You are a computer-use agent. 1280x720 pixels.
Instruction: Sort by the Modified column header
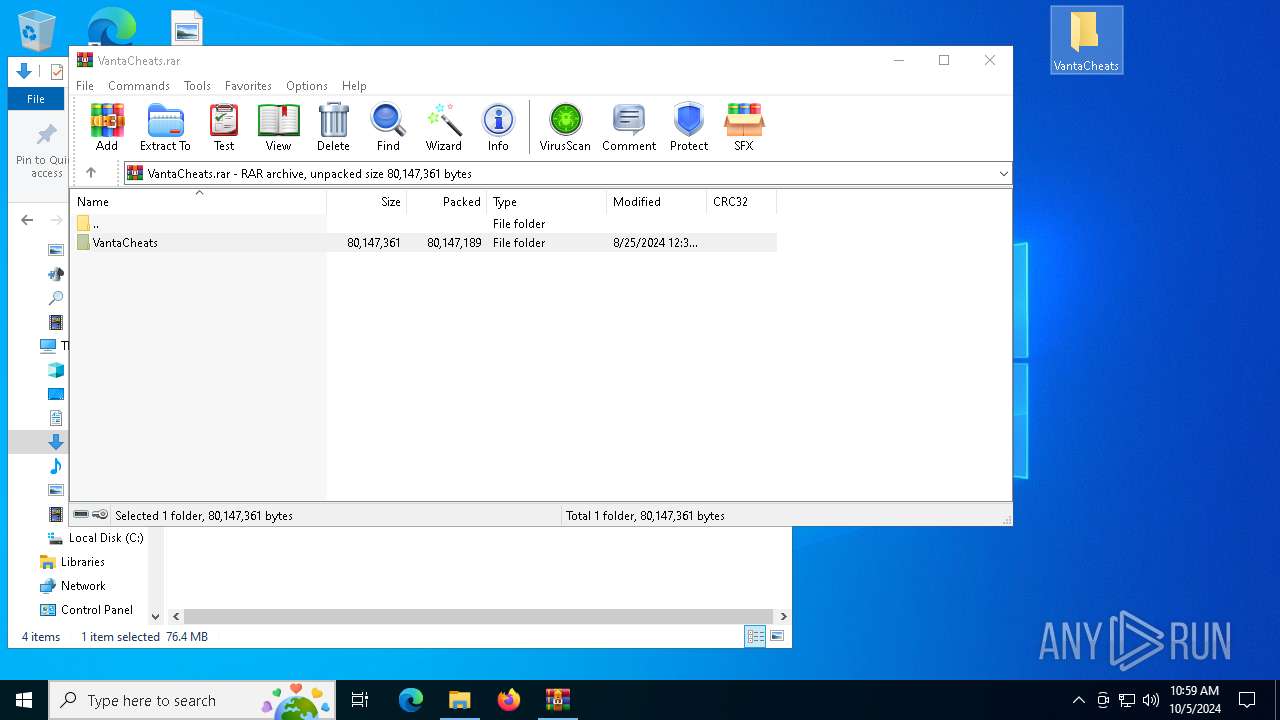pyautogui.click(x=657, y=202)
